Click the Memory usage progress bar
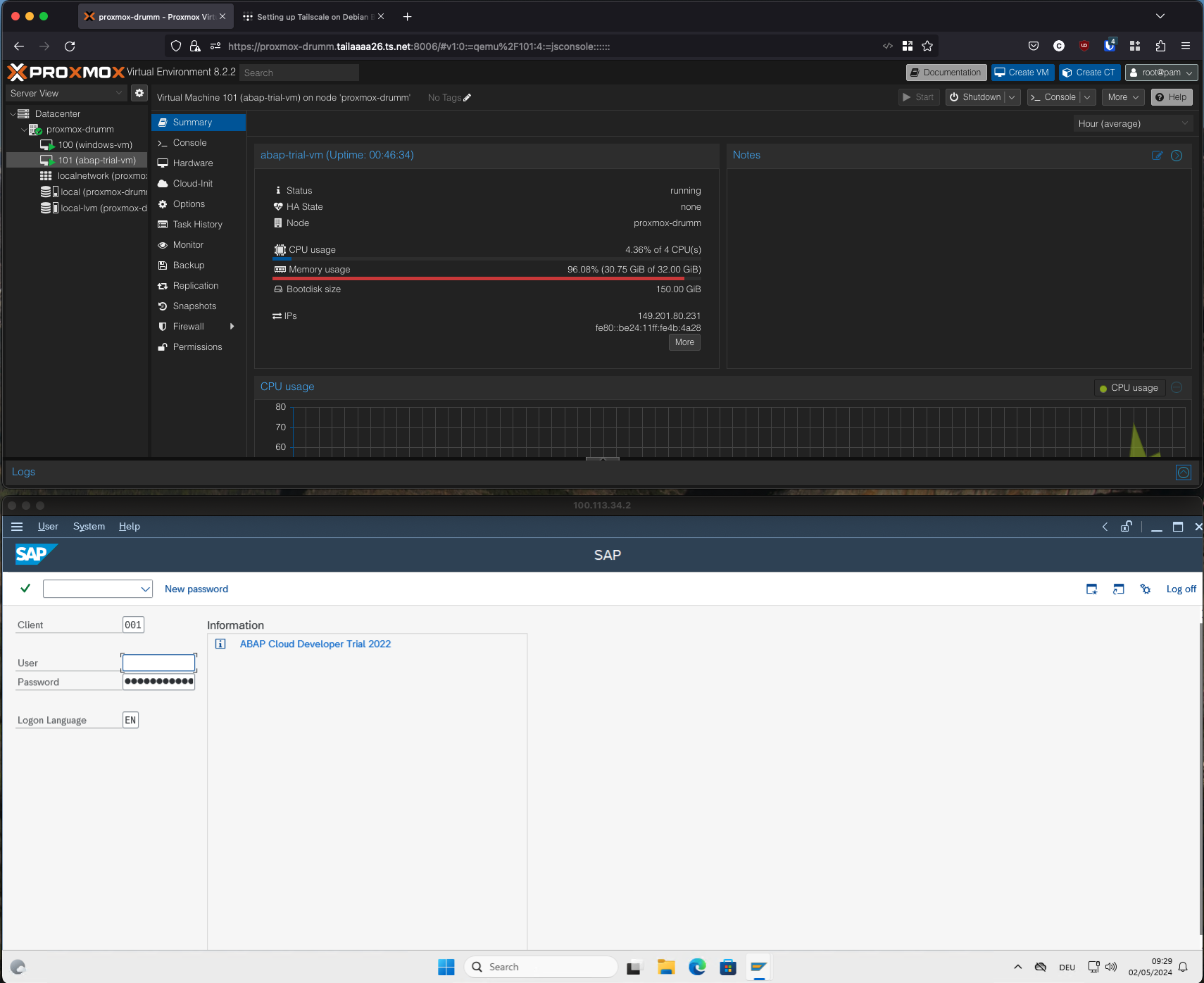Screen dimensions: 1204x983 coord(487,279)
